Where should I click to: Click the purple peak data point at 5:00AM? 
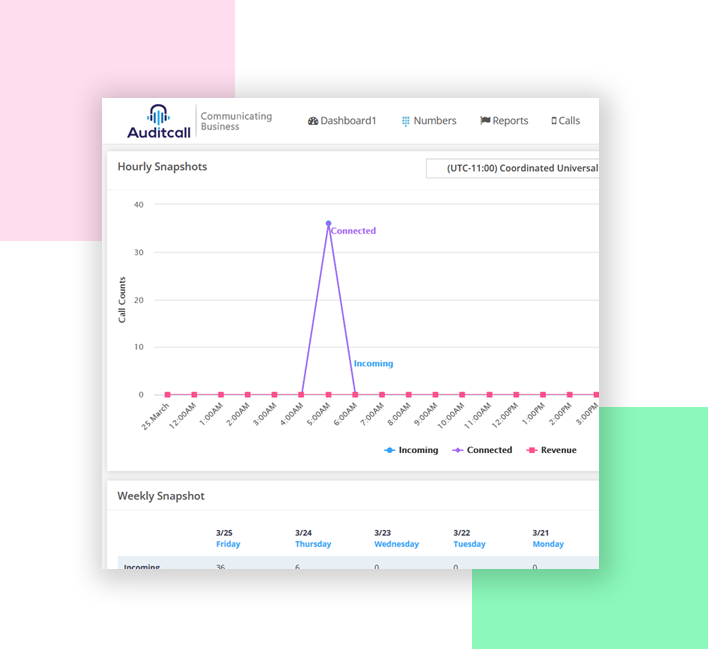[328, 223]
